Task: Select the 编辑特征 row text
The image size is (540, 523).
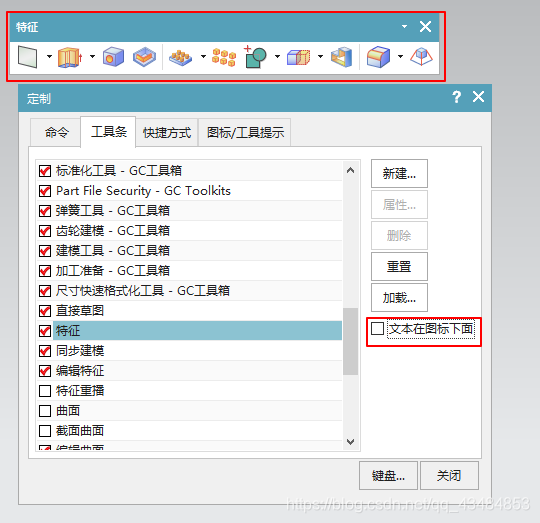Action: pyautogui.click(x=80, y=371)
